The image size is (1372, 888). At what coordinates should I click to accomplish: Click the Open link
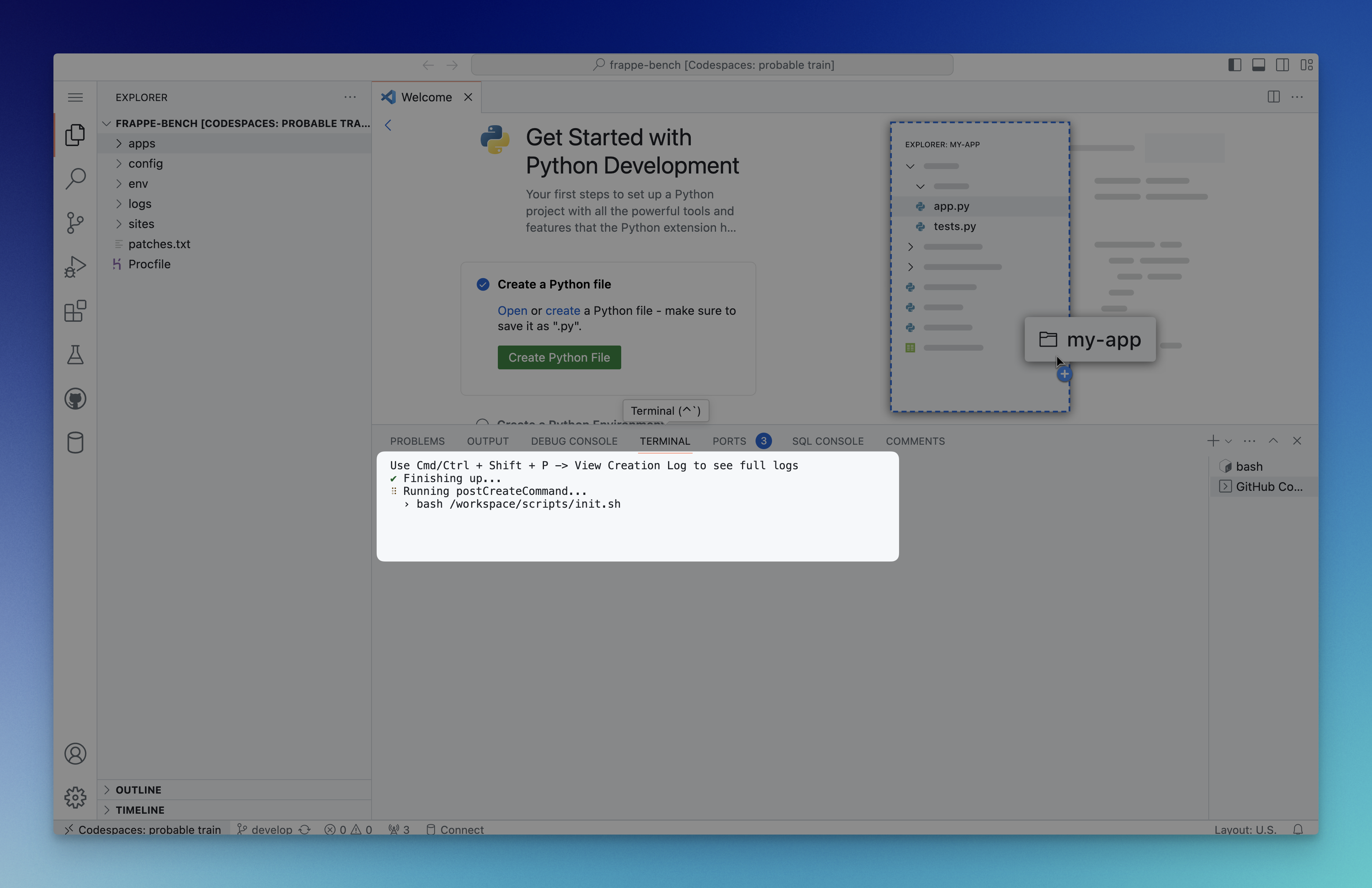512,311
